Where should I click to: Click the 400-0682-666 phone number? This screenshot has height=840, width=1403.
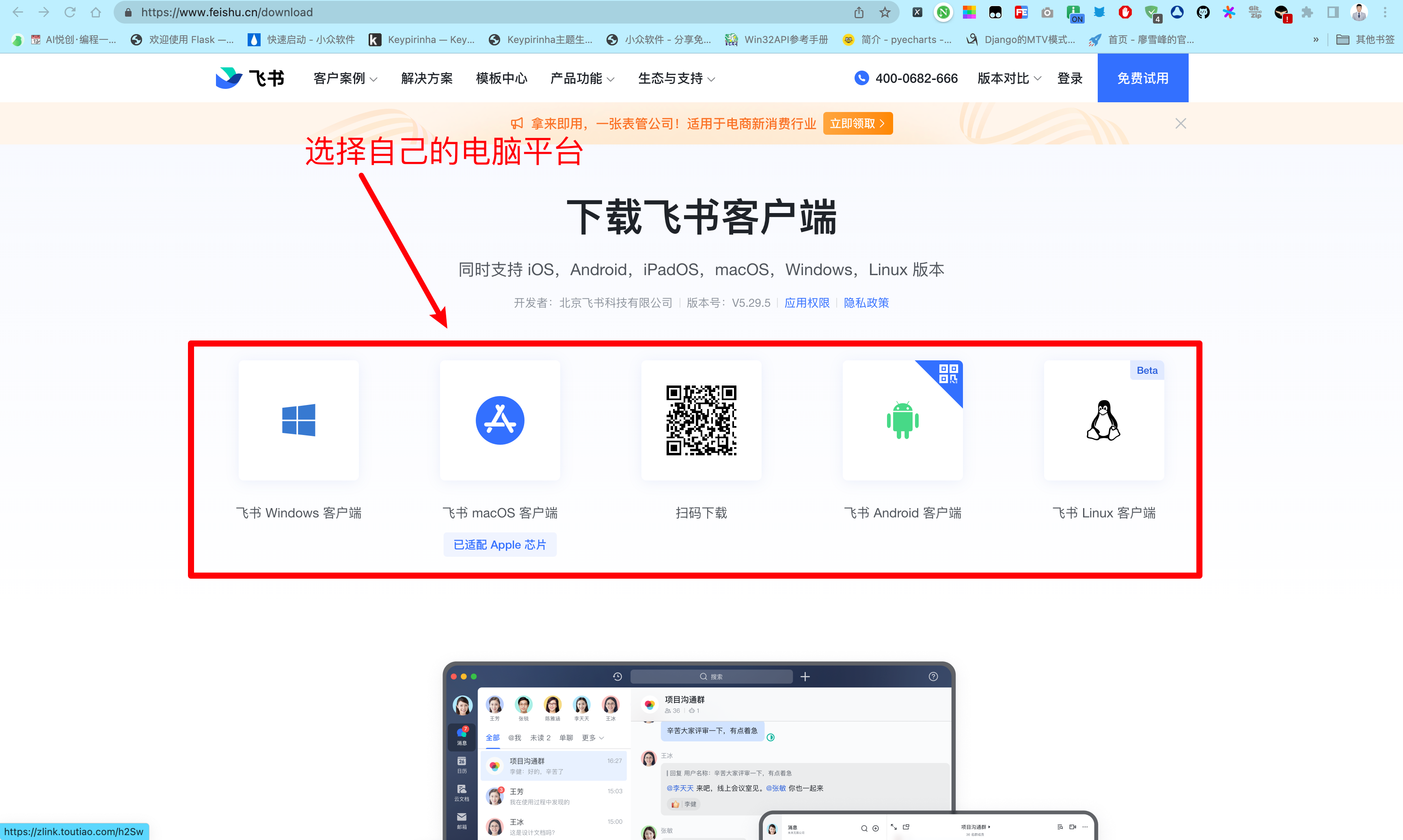point(916,78)
